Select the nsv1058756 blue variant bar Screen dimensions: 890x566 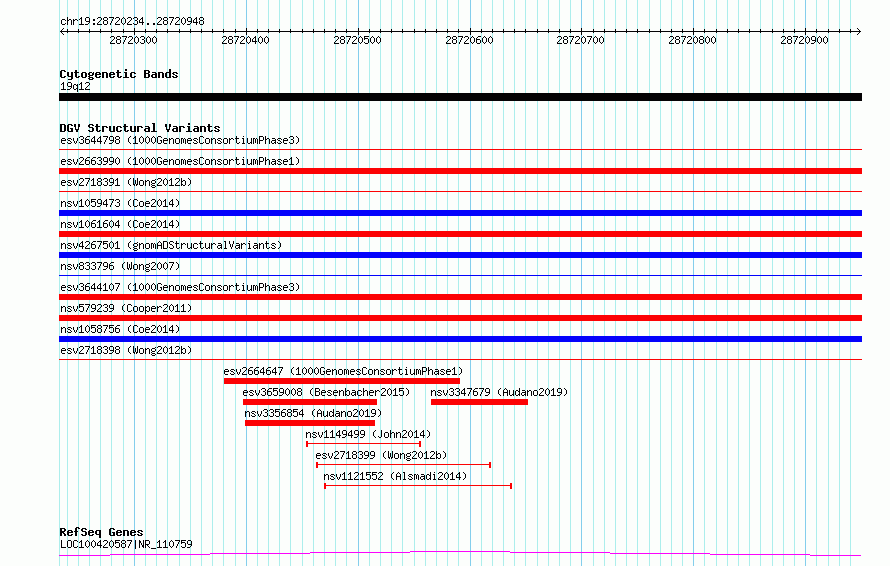pyautogui.click(x=460, y=339)
